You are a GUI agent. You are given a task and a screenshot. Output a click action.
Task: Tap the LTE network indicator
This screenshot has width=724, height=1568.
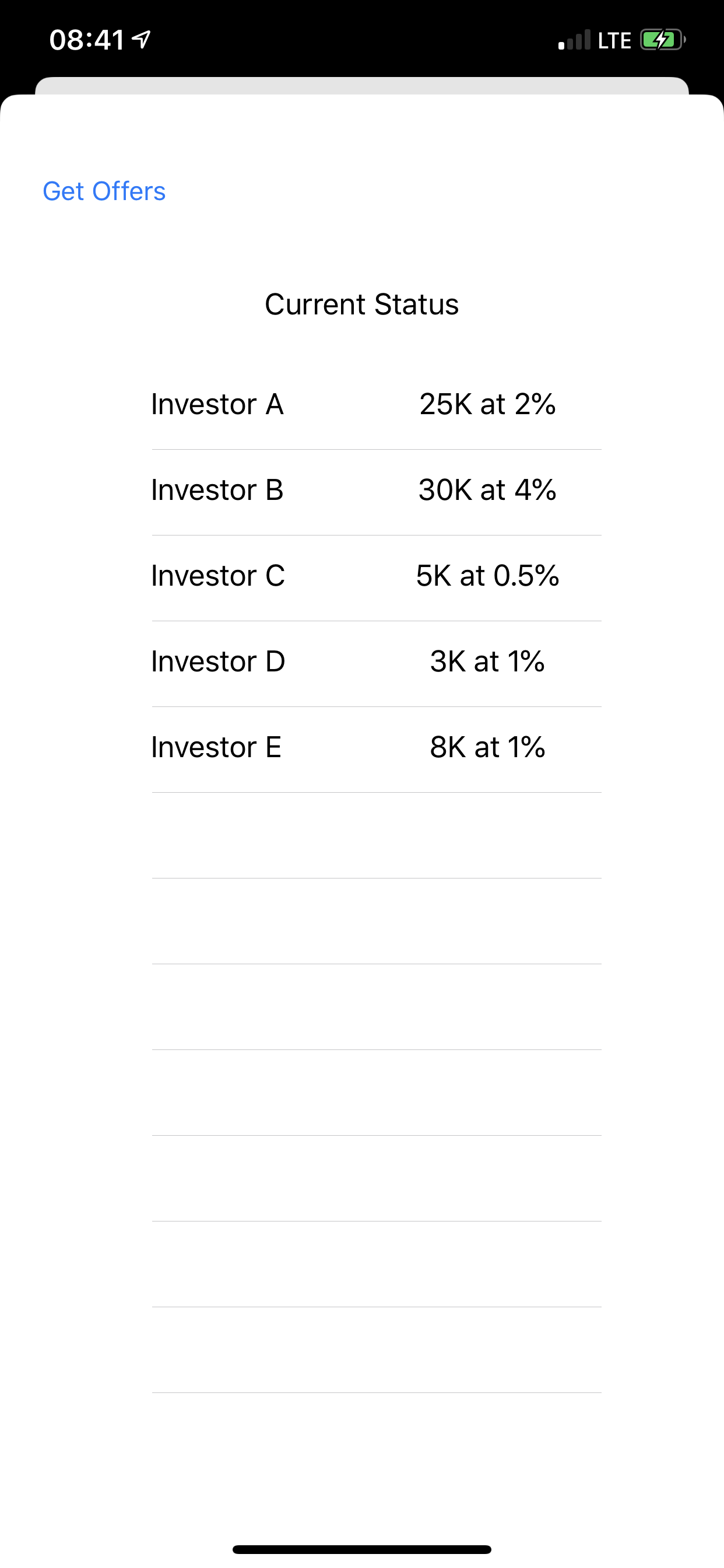click(614, 40)
